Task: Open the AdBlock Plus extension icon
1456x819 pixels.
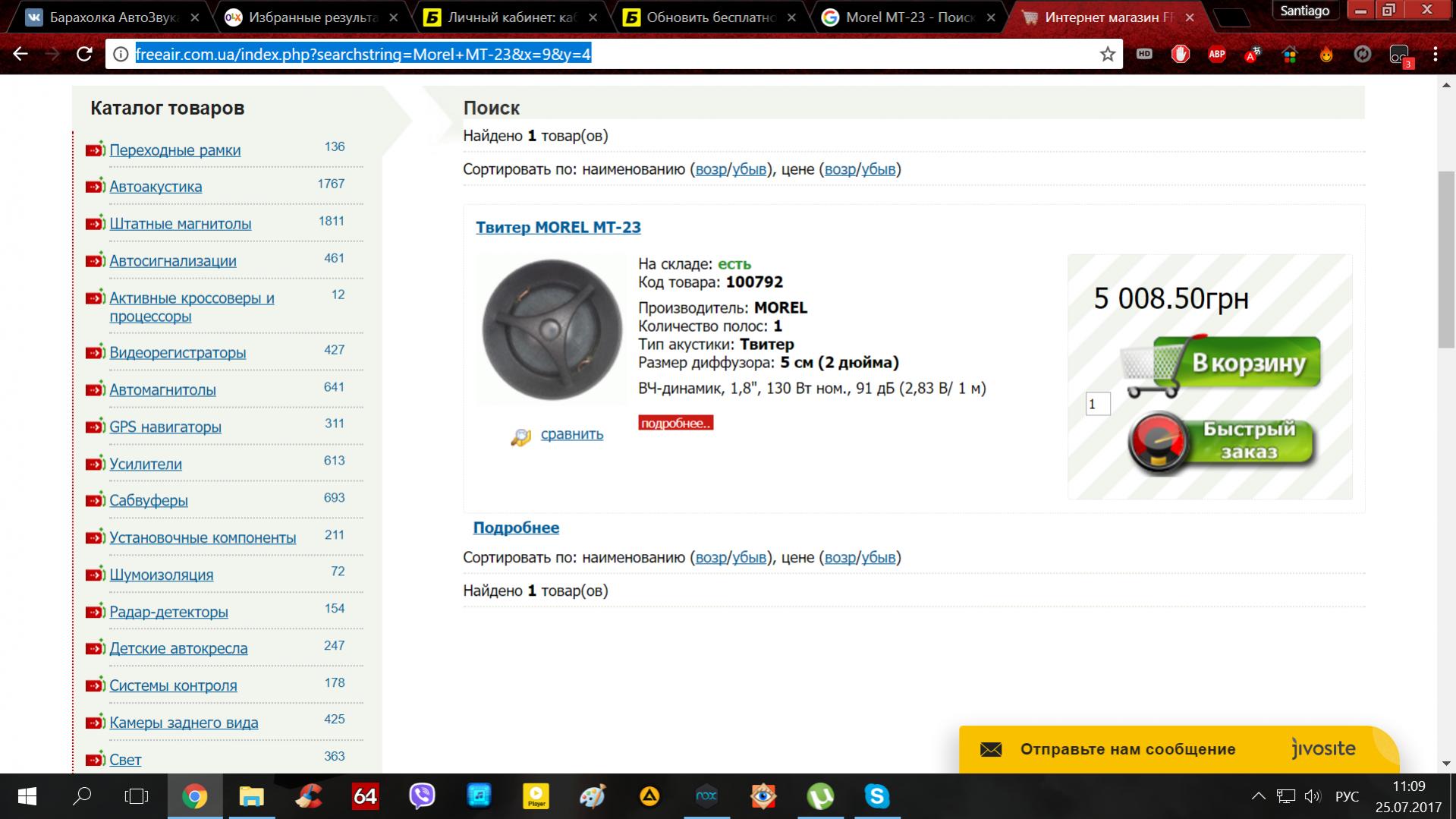Action: pyautogui.click(x=1216, y=54)
